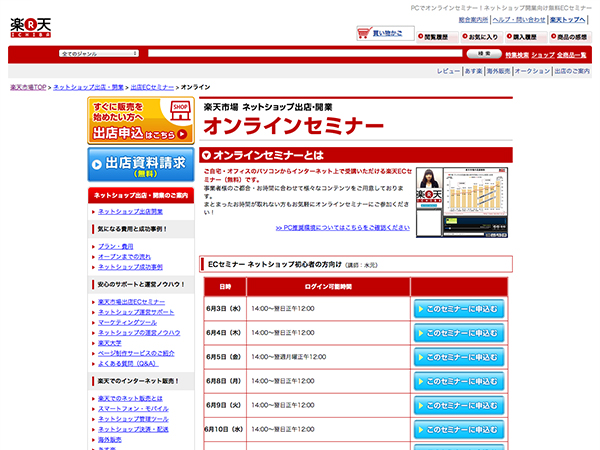
Task: Open 商品の感想 product reviews tab
Action: [570, 37]
